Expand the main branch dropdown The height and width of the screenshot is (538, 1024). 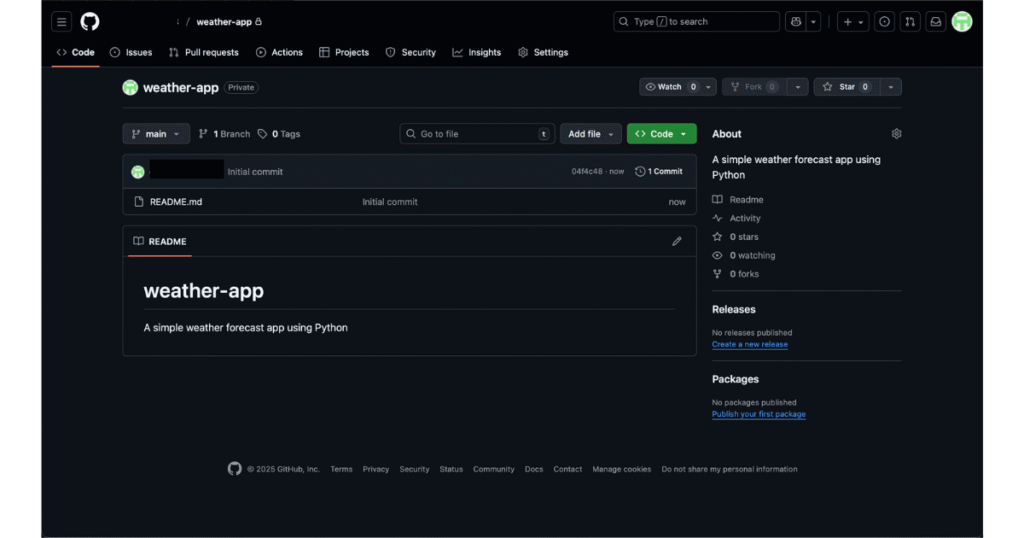tap(156, 134)
